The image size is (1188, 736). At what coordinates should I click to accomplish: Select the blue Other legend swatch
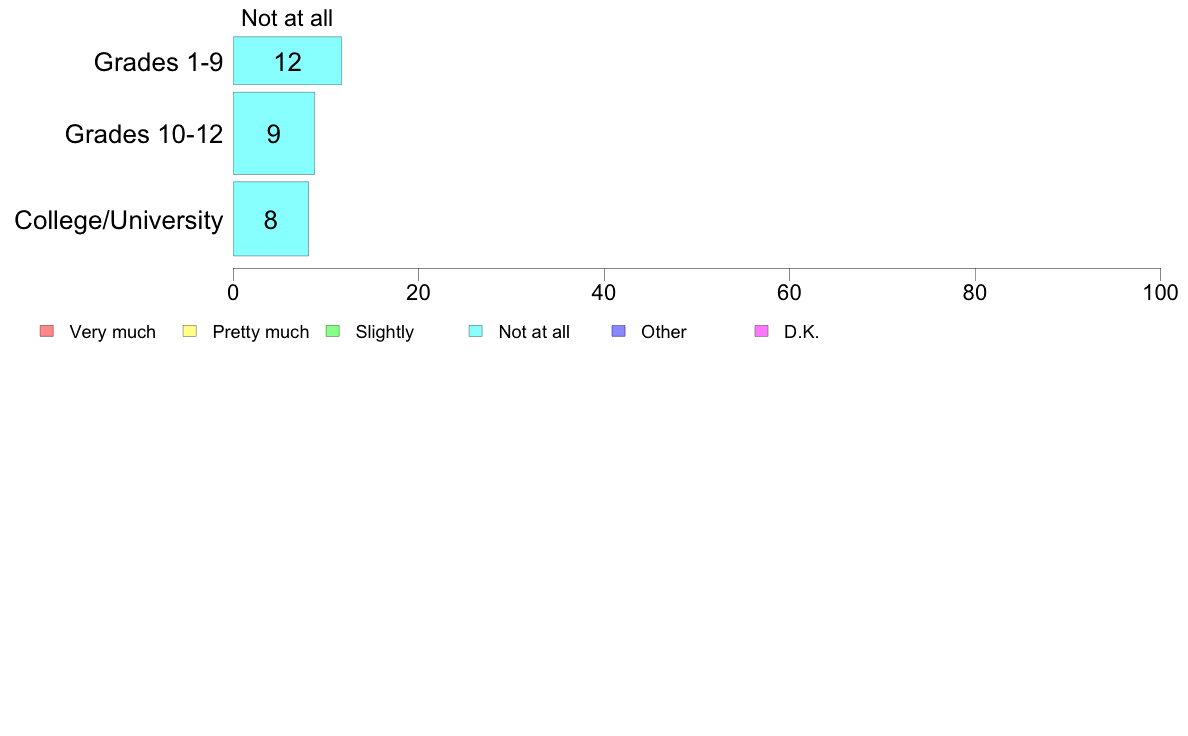pyautogui.click(x=619, y=331)
